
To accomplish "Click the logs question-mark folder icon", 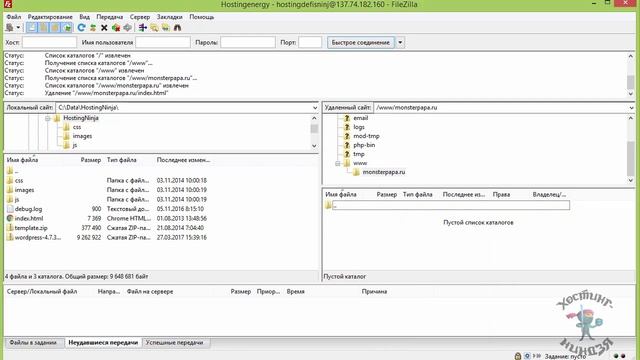I will 347,127.
